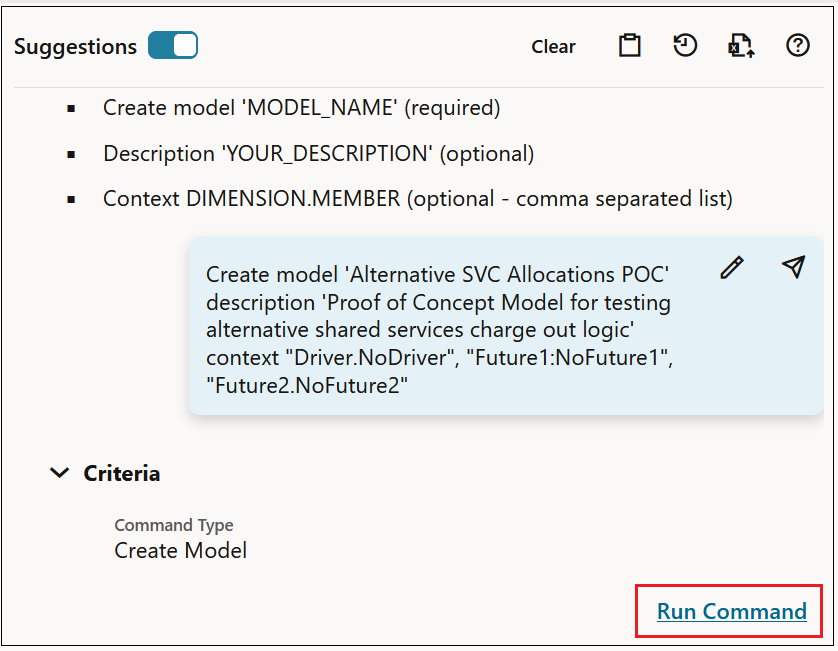This screenshot has height=651, width=838.
Task: Edit the command with the pencil icon
Action: pos(732,267)
